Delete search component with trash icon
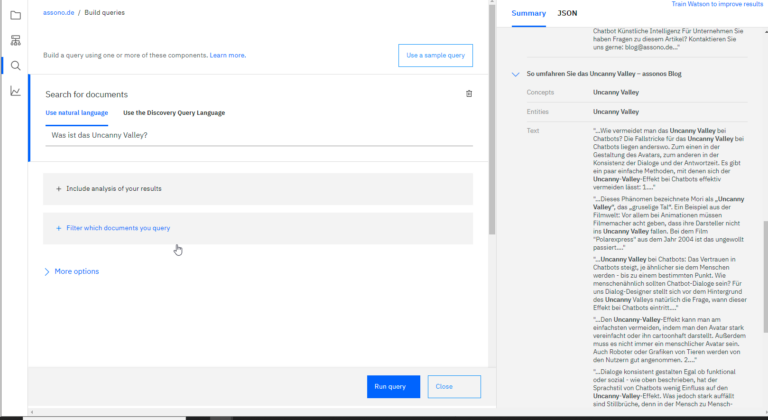 pyautogui.click(x=469, y=94)
